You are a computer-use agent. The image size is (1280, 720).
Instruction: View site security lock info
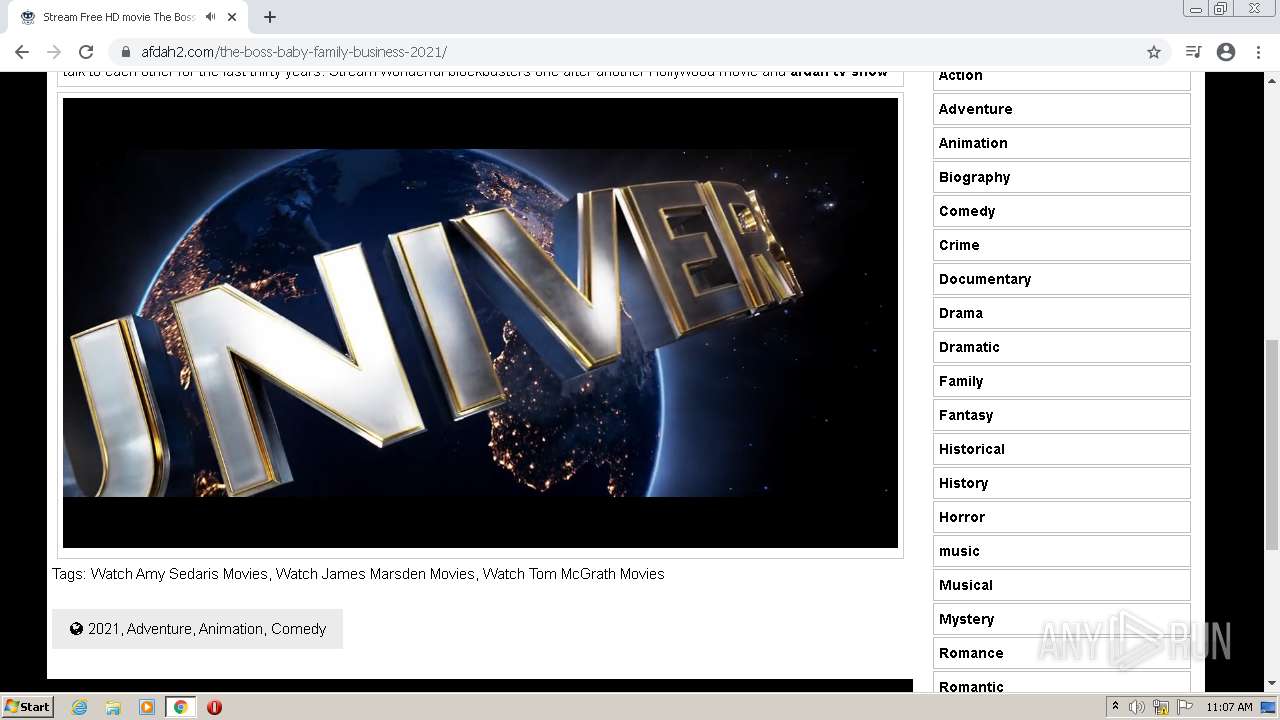125,52
